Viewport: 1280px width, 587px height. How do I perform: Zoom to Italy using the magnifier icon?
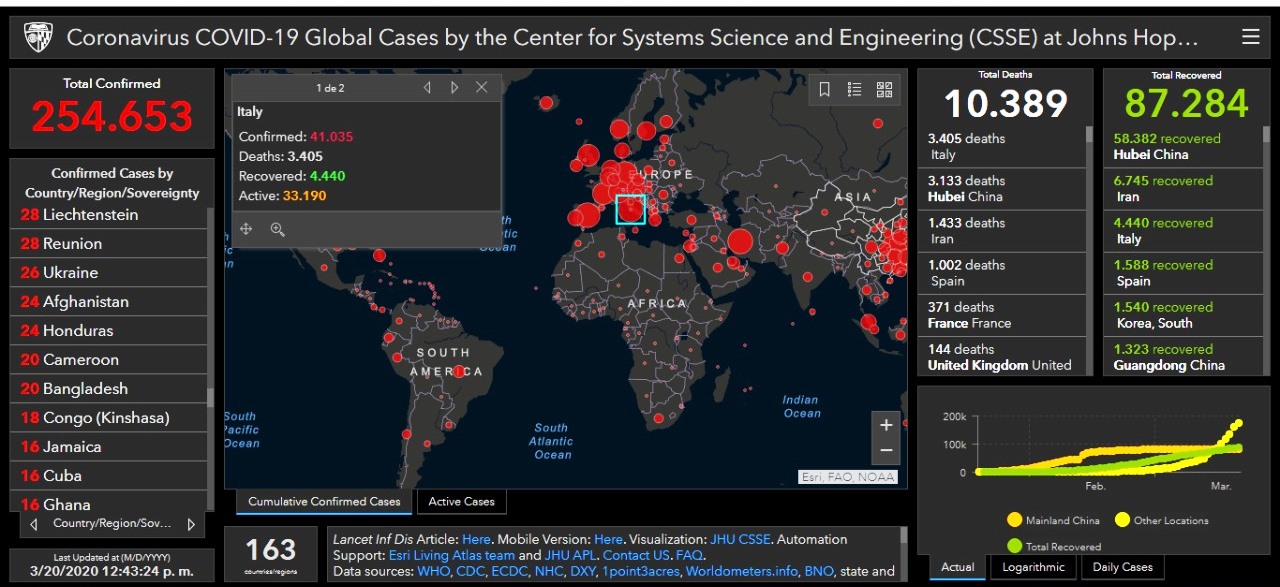(277, 229)
